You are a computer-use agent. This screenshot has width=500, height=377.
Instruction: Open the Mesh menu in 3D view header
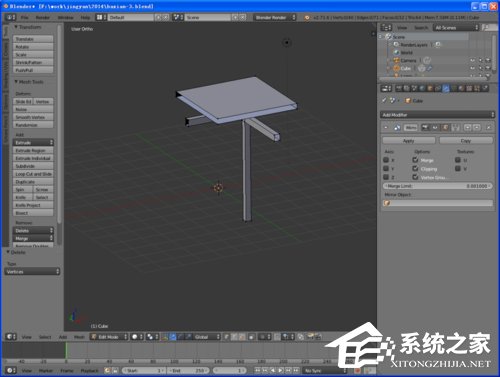pyautogui.click(x=79, y=337)
